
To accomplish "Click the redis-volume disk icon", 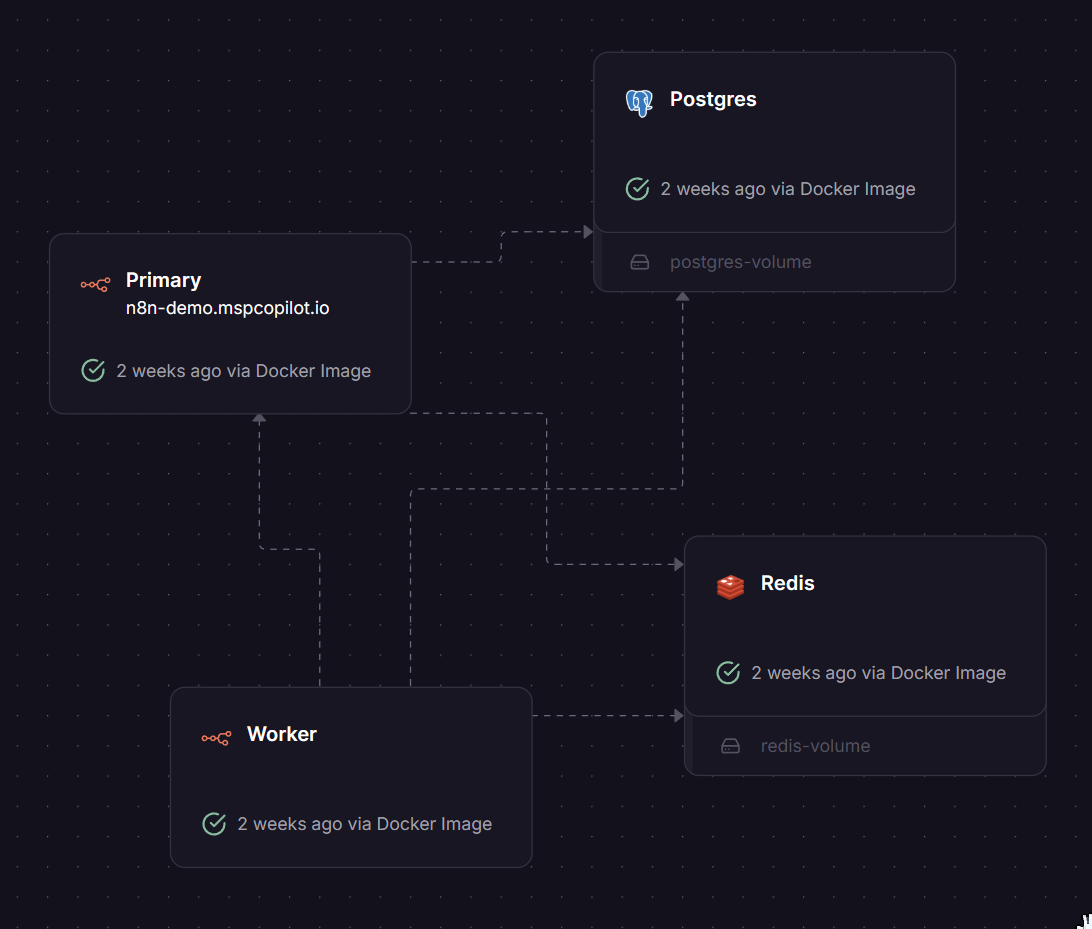I will (x=731, y=746).
